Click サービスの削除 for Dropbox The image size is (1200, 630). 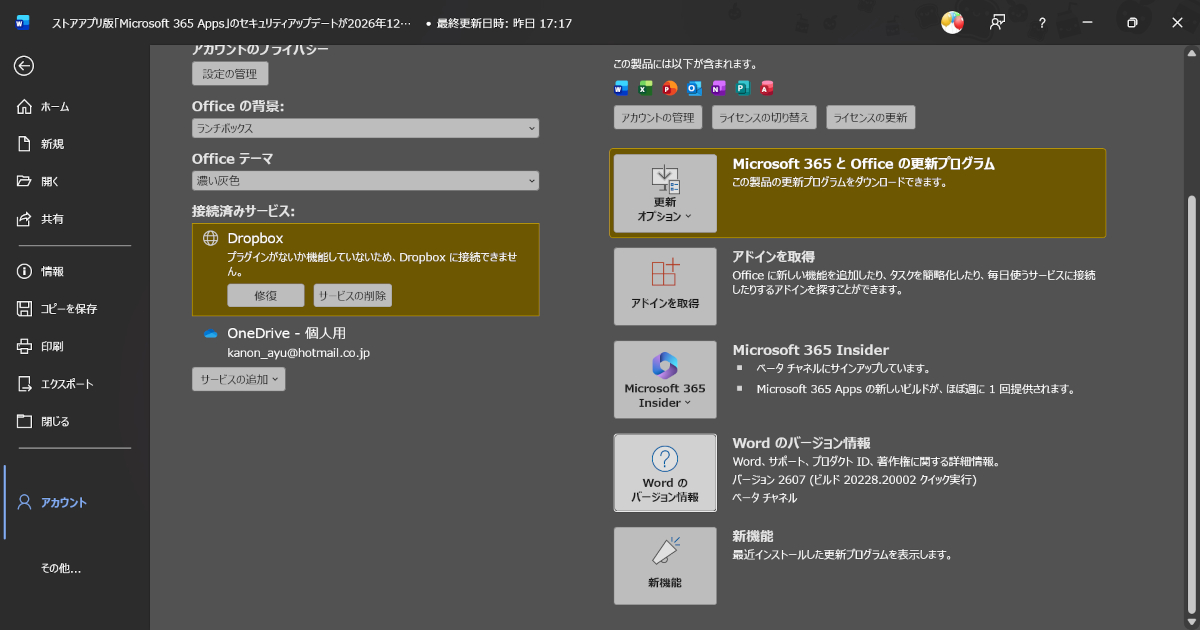[352, 295]
